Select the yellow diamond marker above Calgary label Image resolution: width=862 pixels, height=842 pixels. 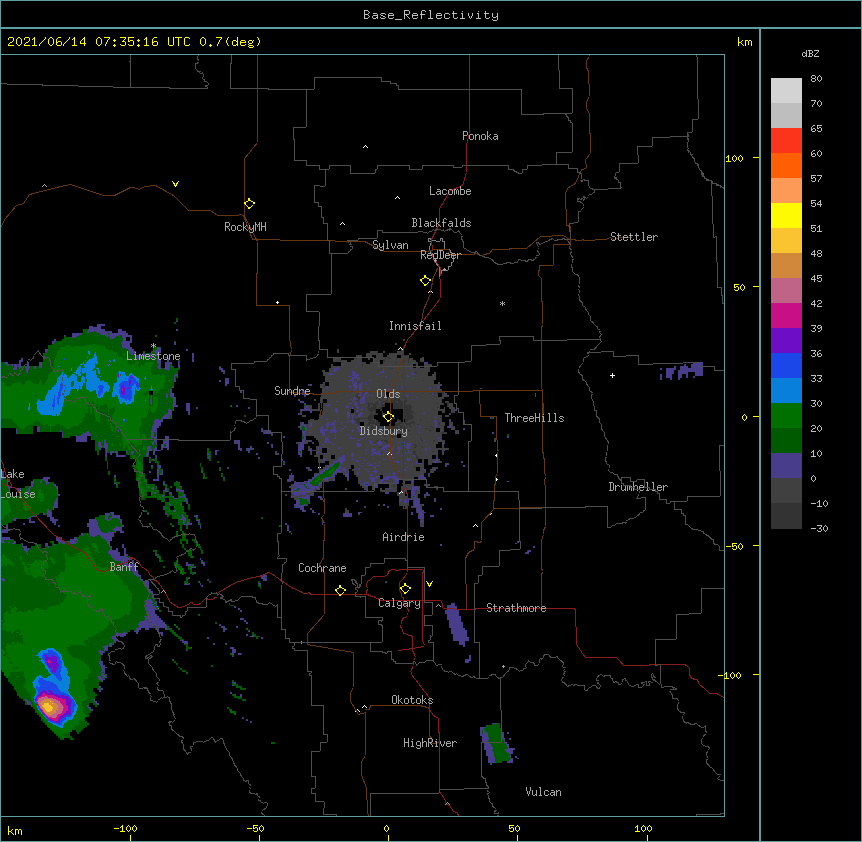click(405, 589)
